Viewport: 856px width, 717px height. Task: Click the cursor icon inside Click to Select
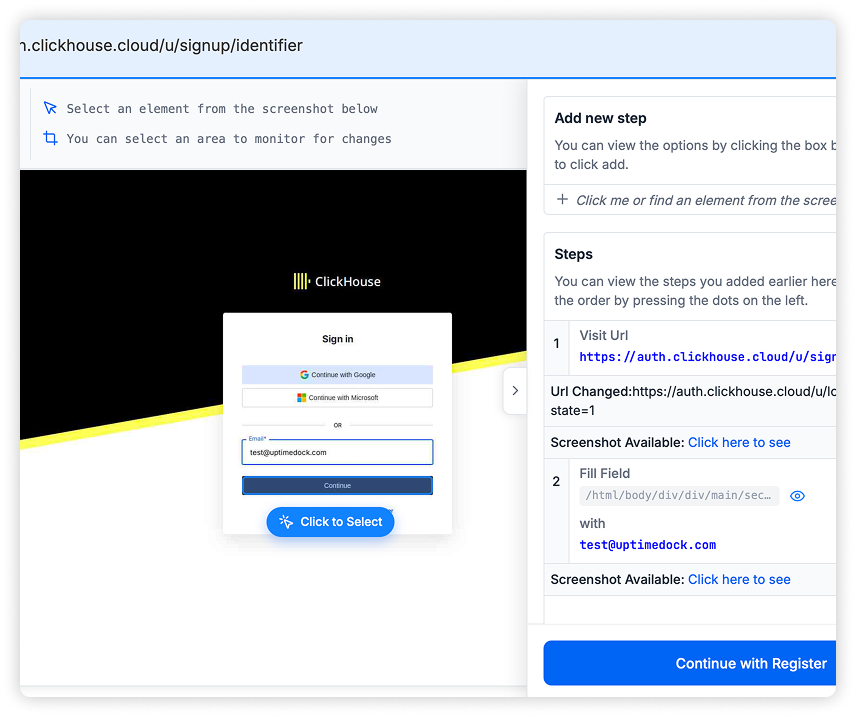(x=288, y=524)
